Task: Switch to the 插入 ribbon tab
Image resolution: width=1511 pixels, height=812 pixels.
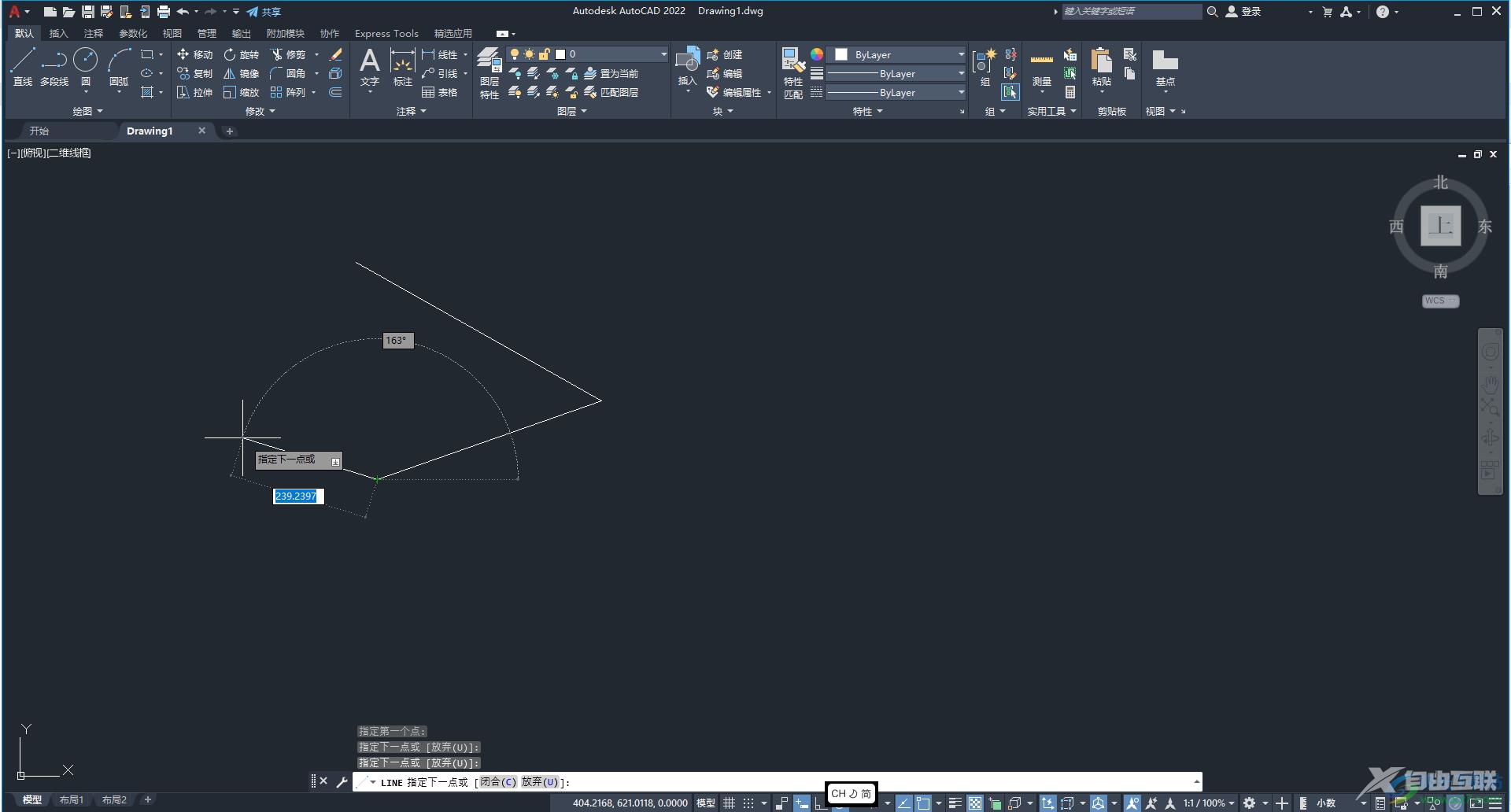Action: [58, 33]
